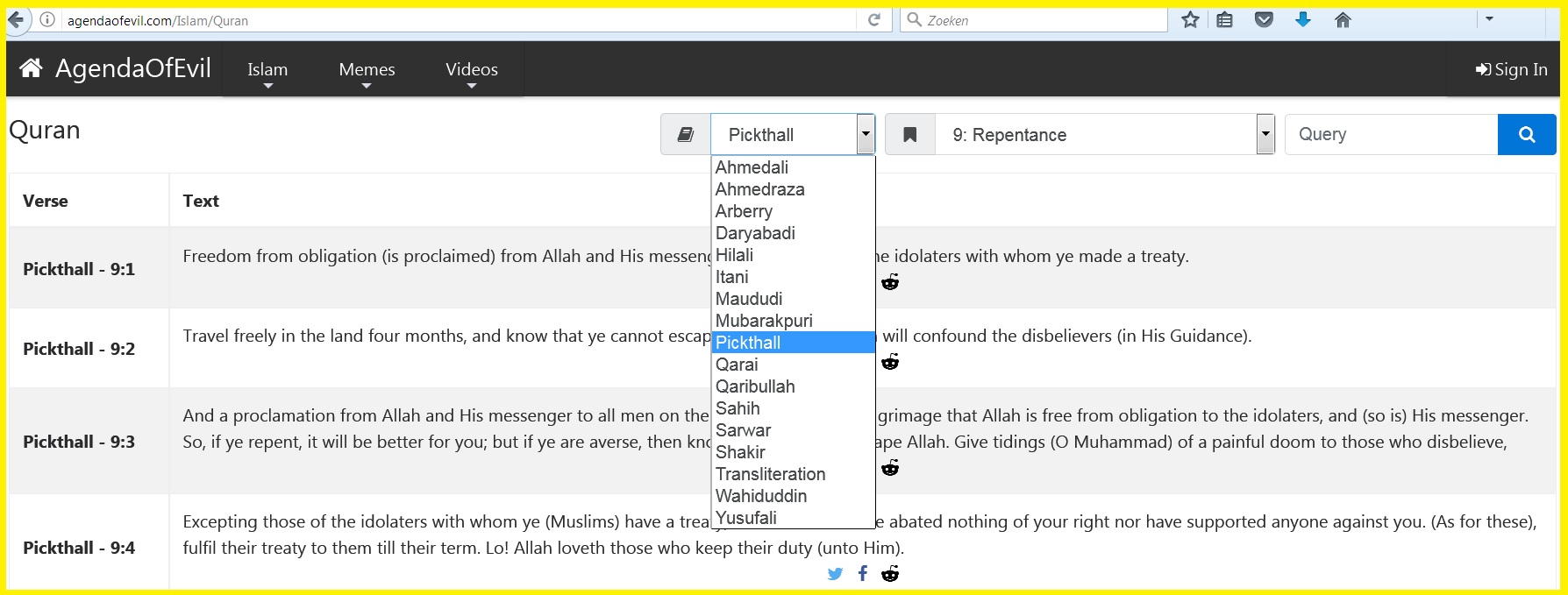Pick the Transliteration option
This screenshot has width=1568, height=595.
pos(770,474)
